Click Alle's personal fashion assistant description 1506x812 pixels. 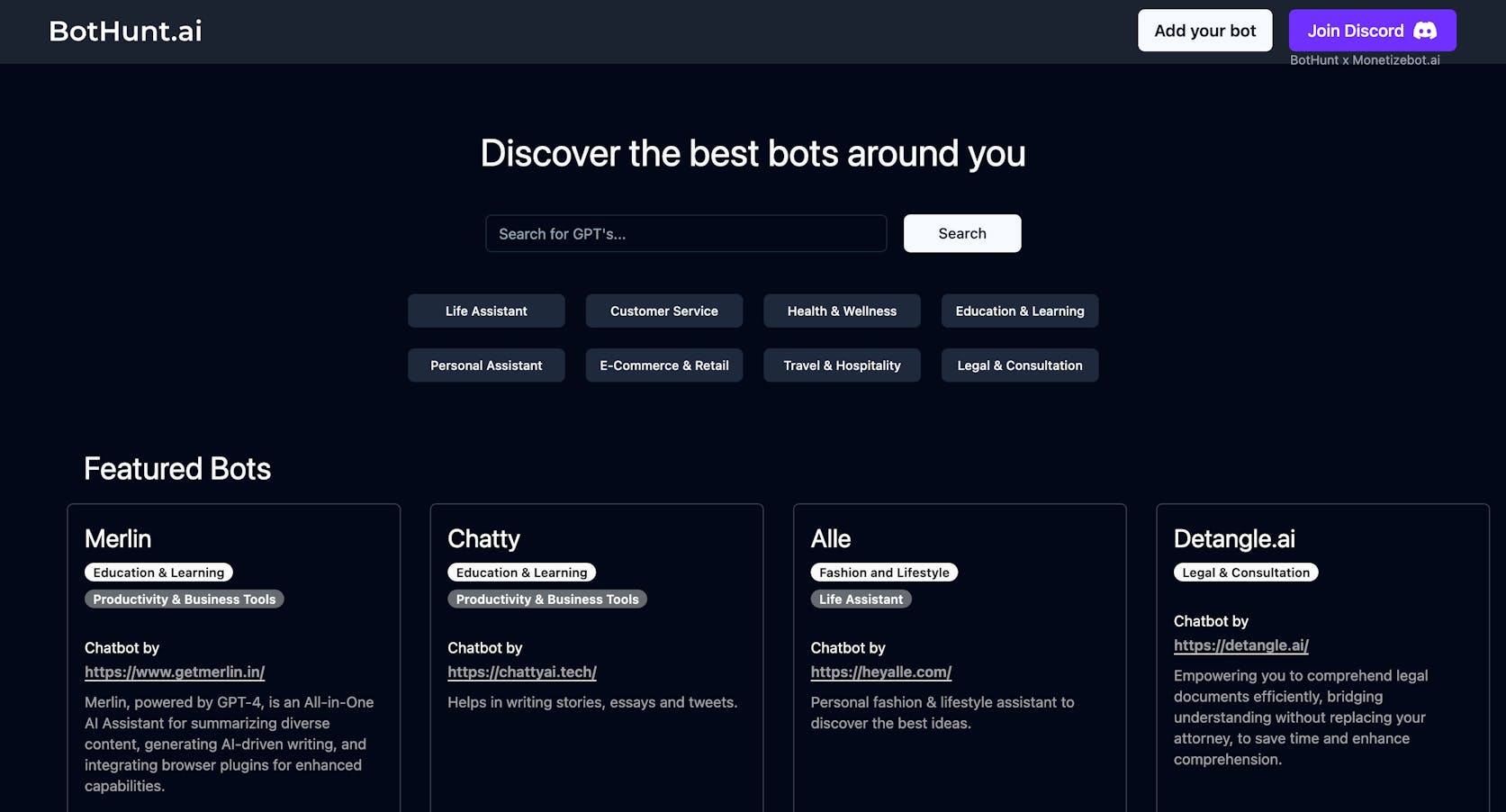pyautogui.click(x=942, y=712)
